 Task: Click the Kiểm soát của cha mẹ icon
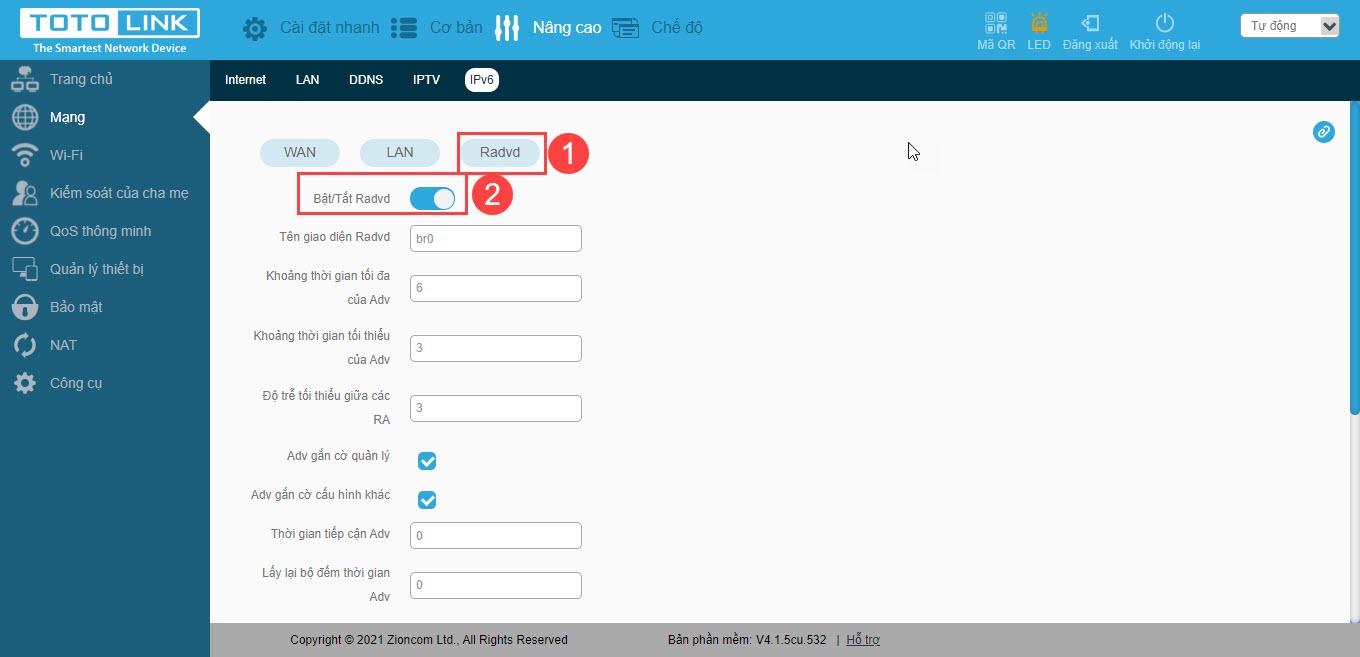tap(25, 193)
